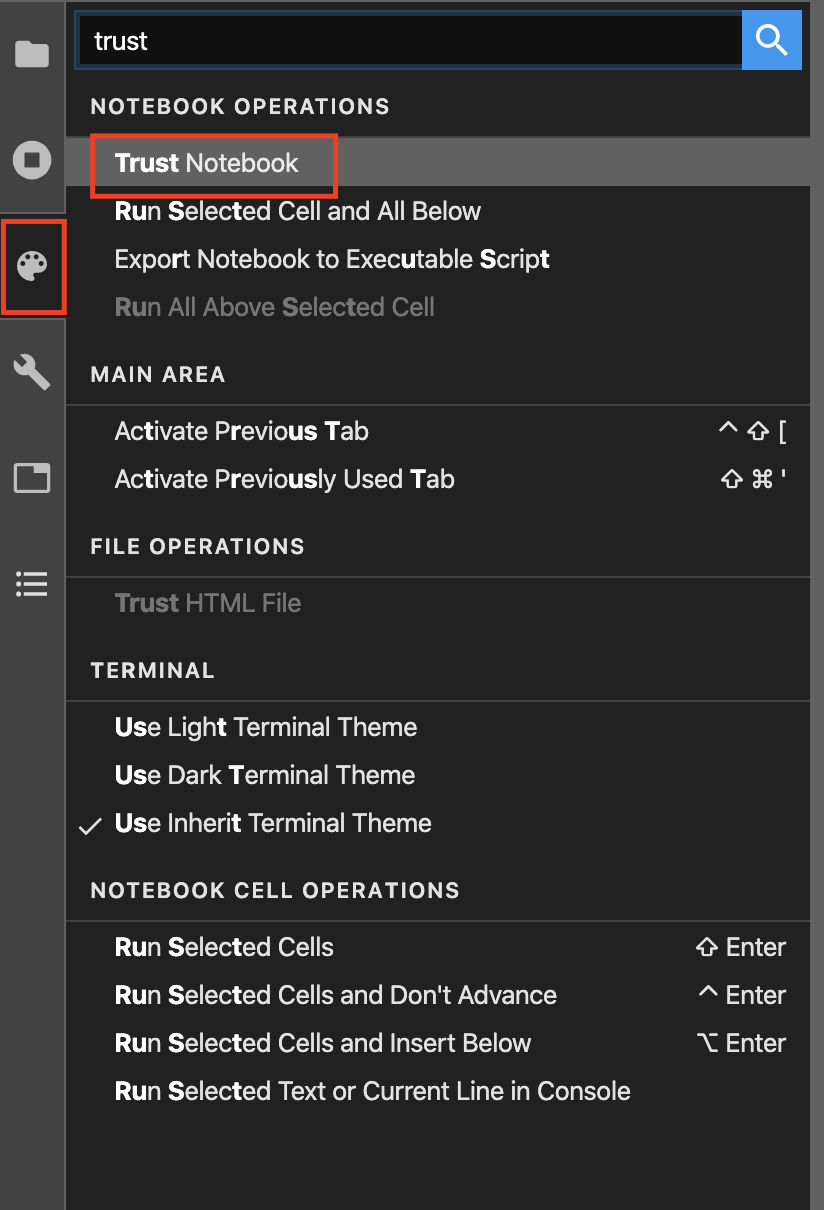Click Run Selected Cells command
This screenshot has width=824, height=1210.
click(224, 948)
